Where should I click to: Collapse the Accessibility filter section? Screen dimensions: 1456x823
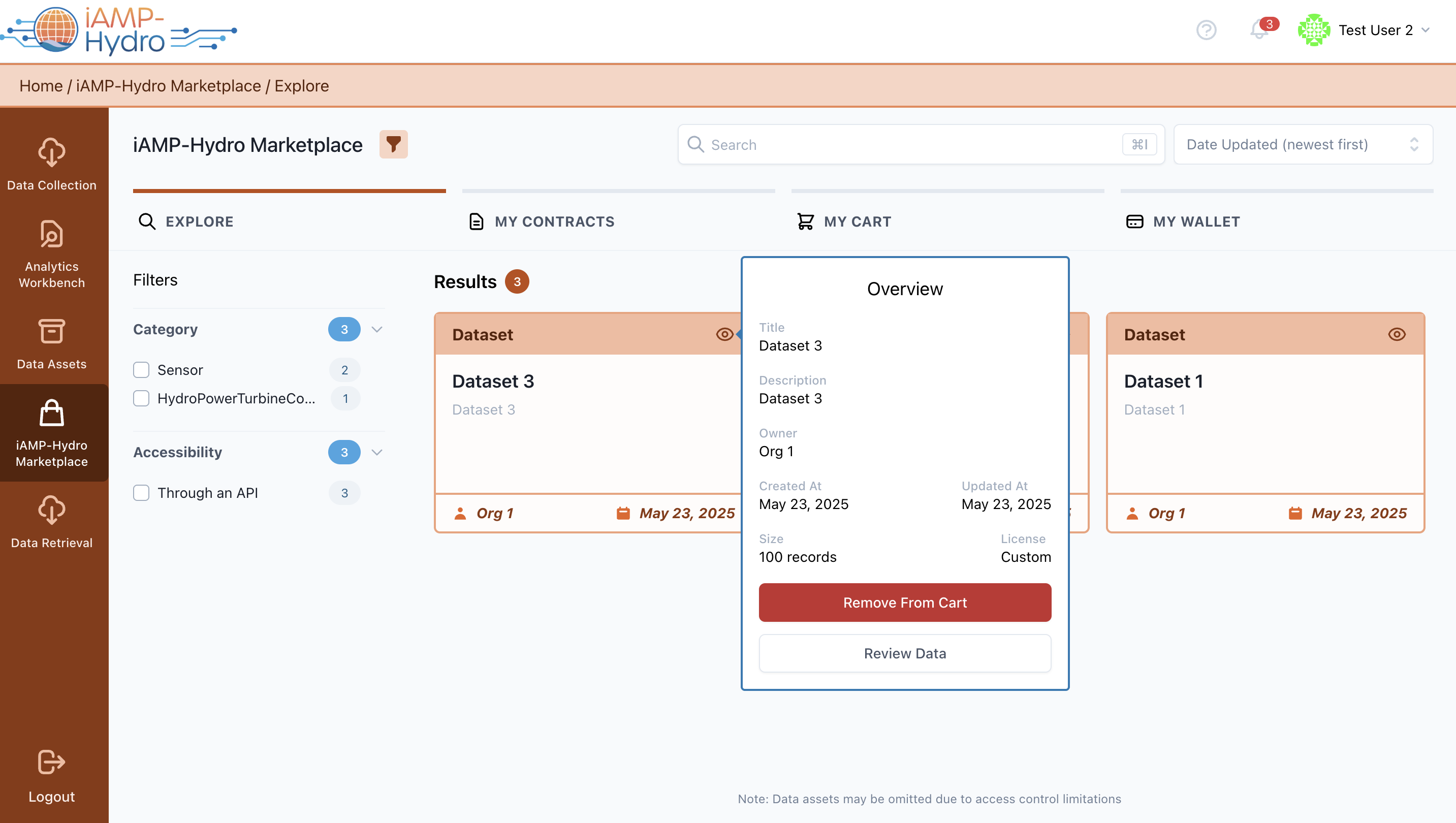click(377, 452)
